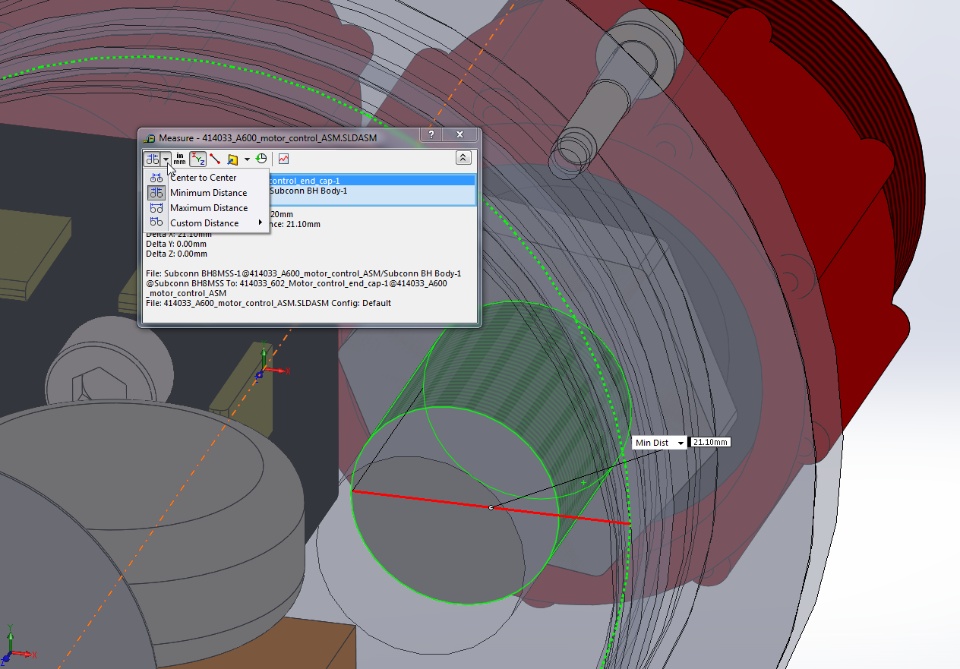Toggle Show XYZ Measurements button

(x=197, y=159)
